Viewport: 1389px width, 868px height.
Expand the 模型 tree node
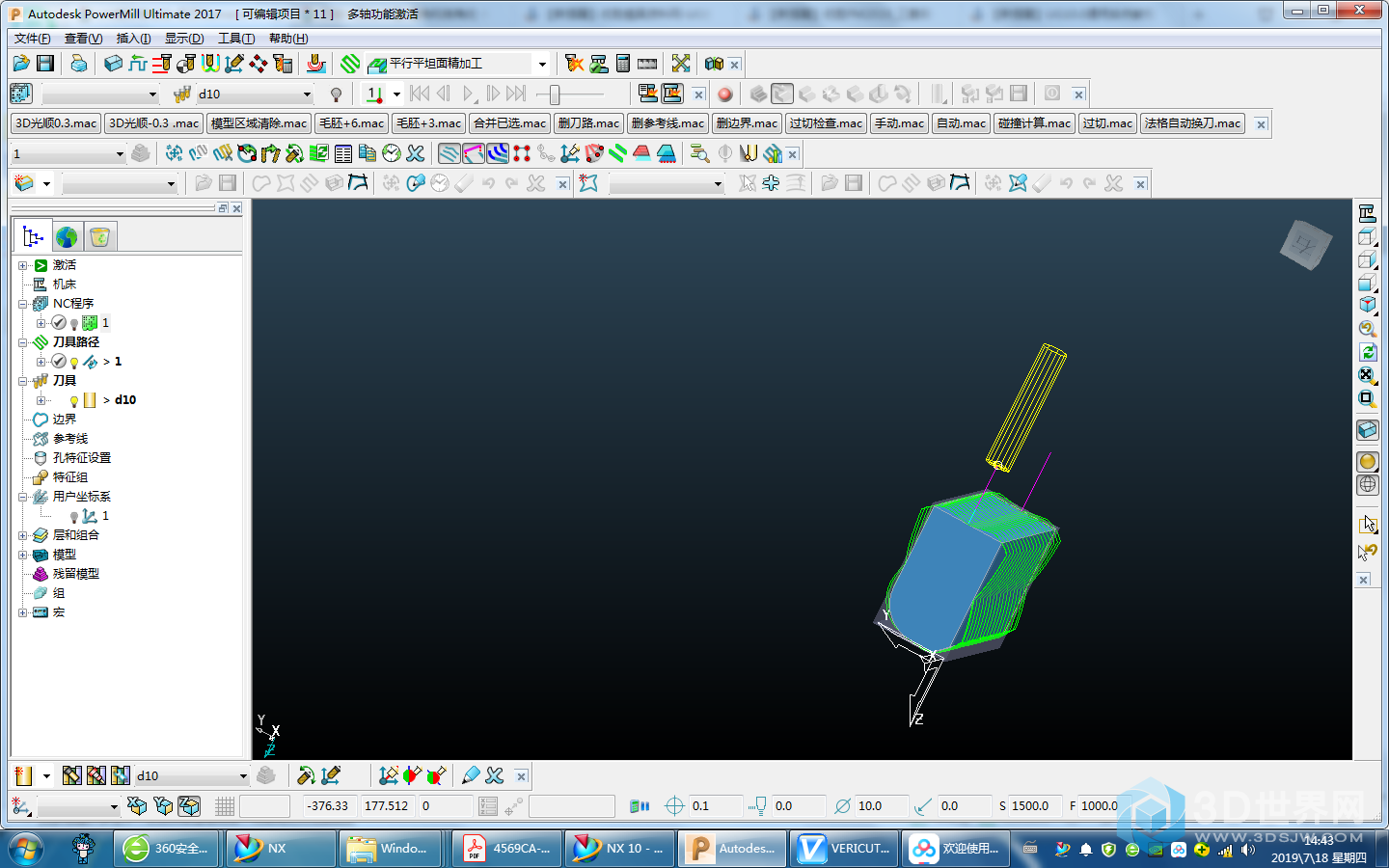tap(23, 555)
